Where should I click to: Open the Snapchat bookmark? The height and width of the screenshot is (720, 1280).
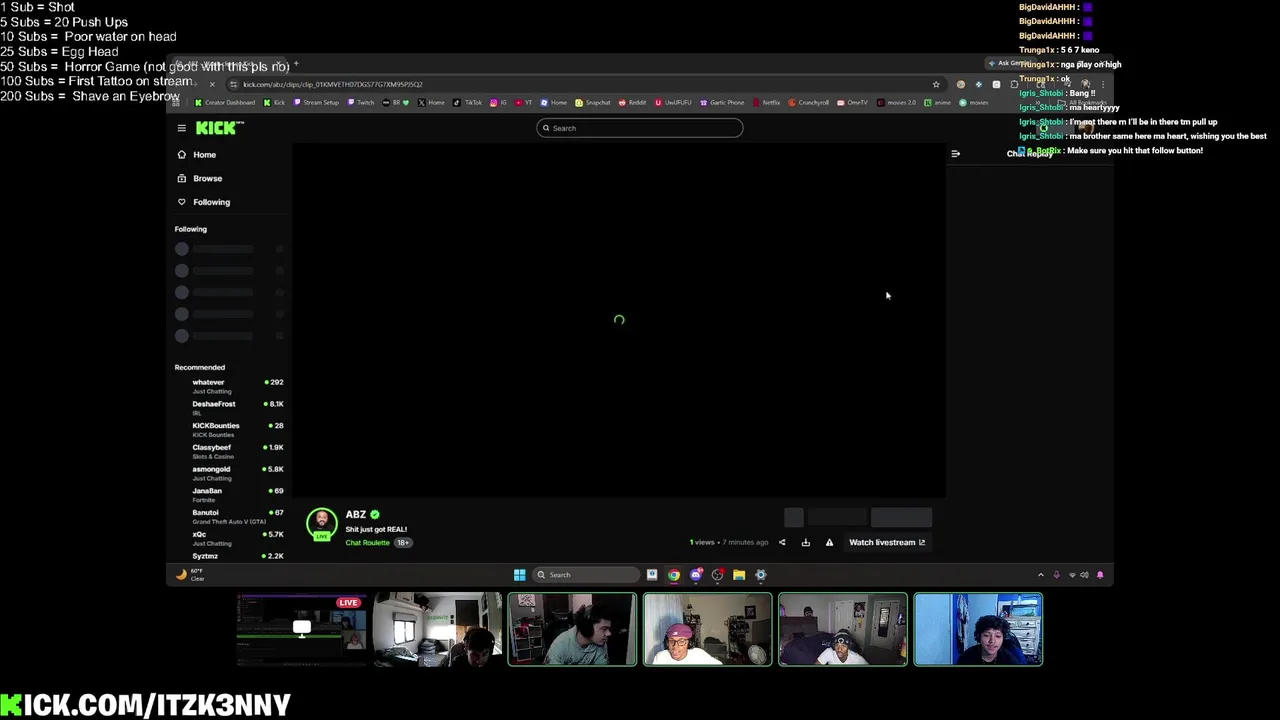tap(593, 102)
